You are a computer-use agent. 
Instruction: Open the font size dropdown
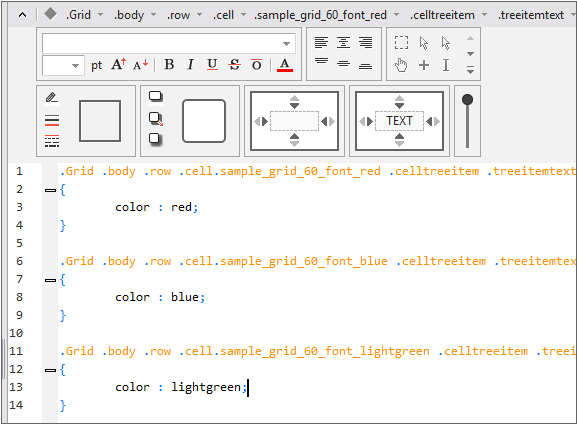tap(63, 66)
